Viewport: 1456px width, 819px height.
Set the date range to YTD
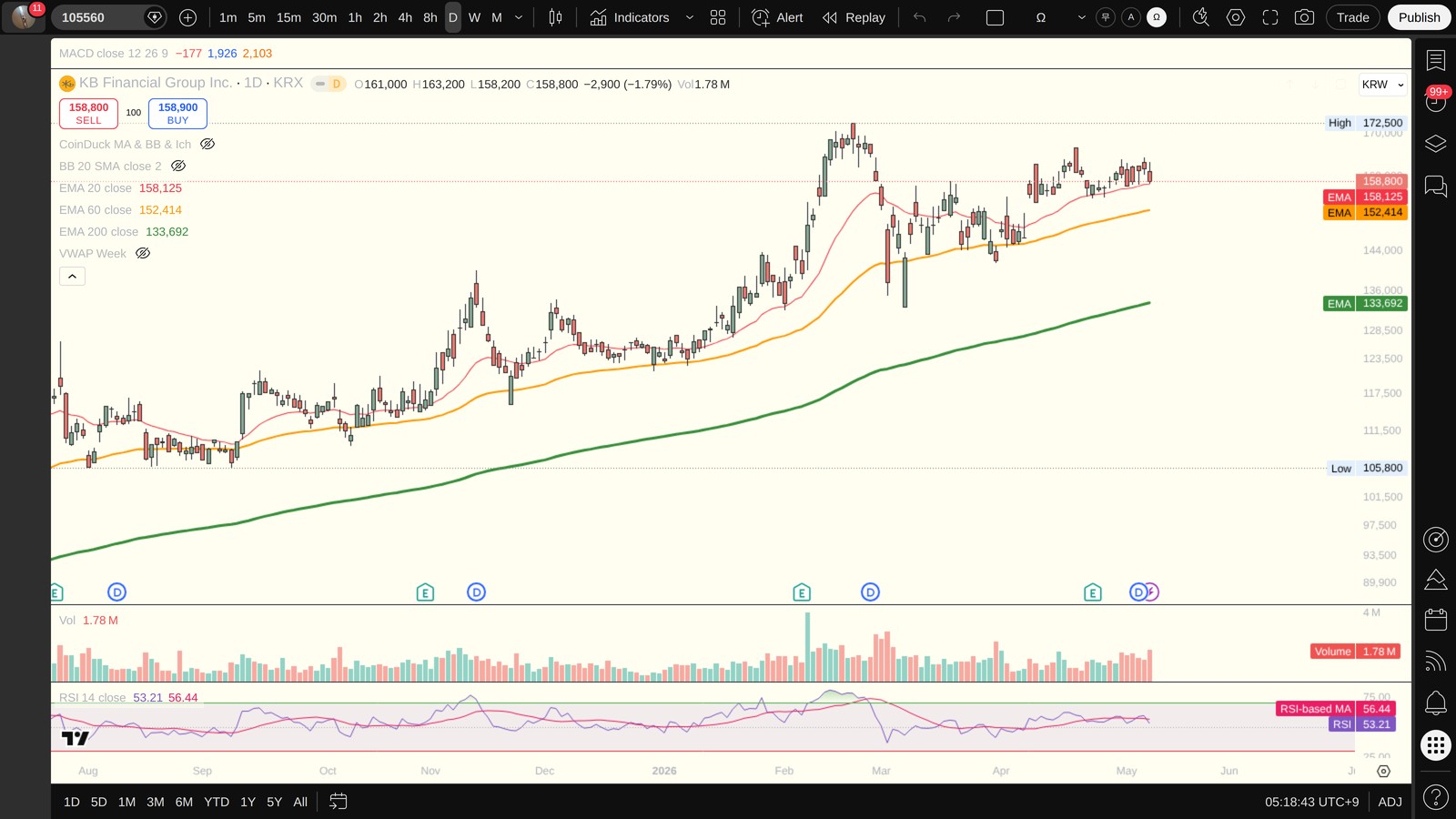(217, 802)
